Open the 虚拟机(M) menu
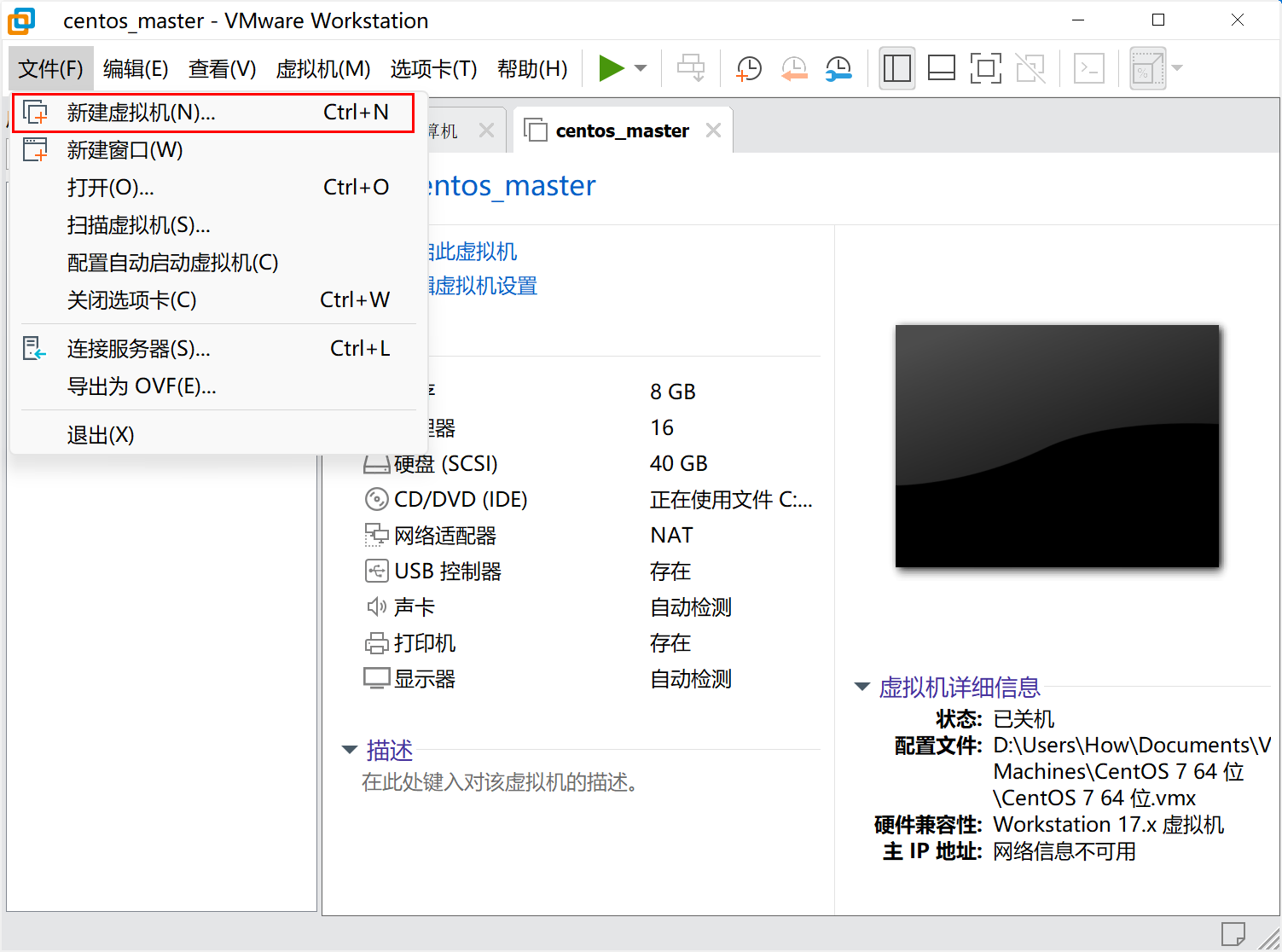 coord(323,68)
